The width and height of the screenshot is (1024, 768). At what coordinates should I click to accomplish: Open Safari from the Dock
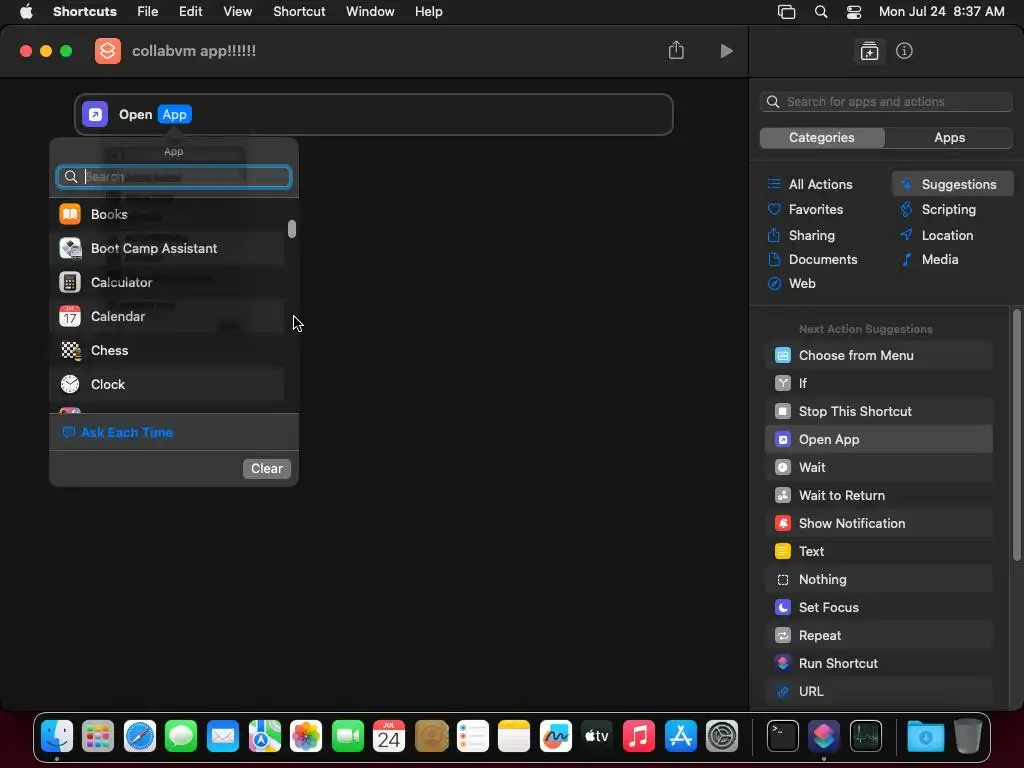pyautogui.click(x=140, y=737)
